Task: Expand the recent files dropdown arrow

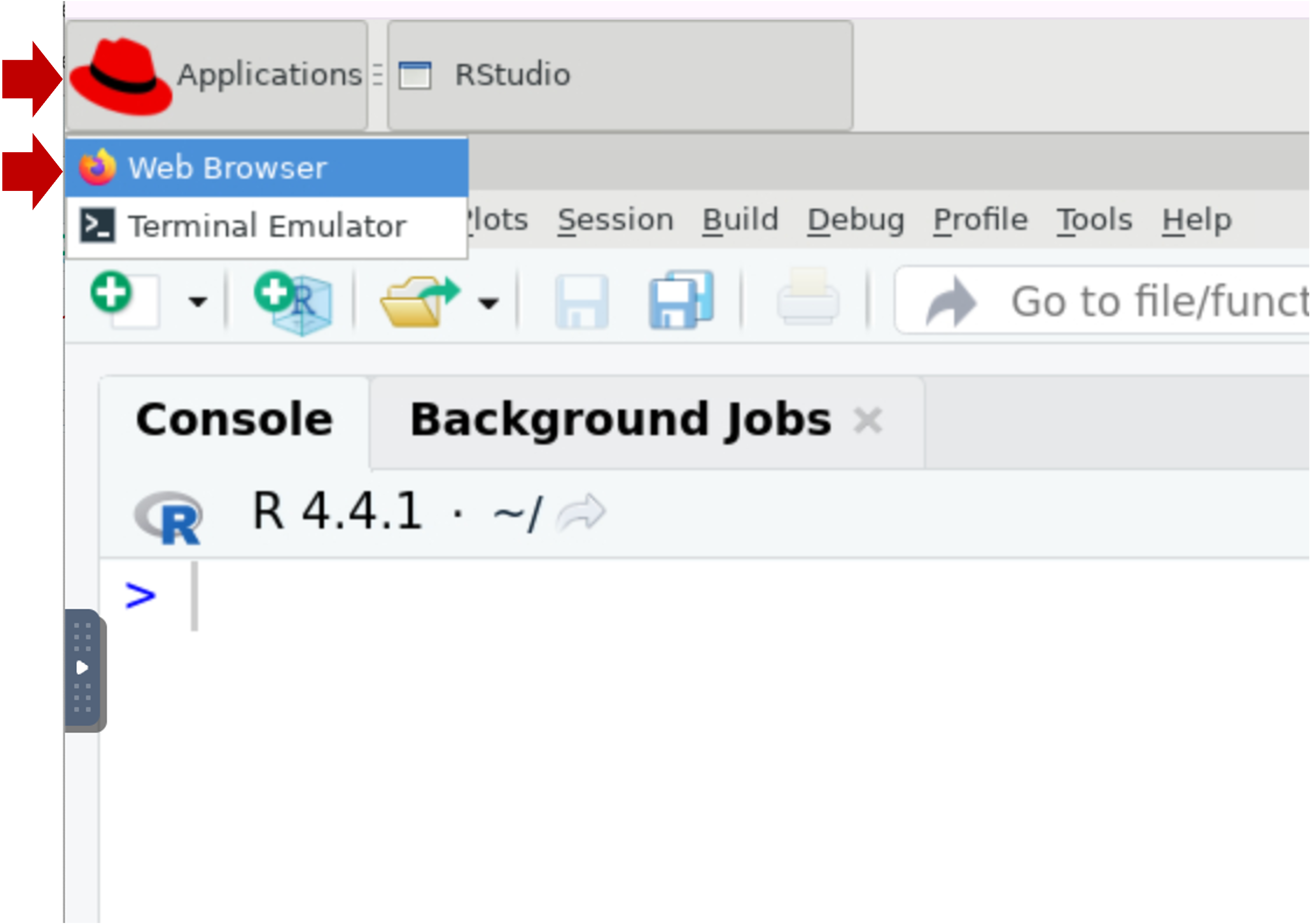Action: click(x=488, y=303)
